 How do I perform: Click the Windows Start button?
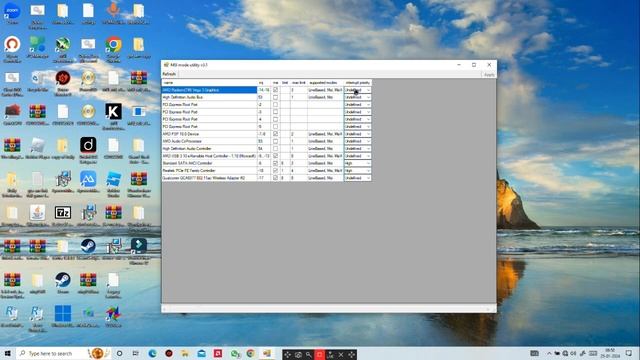click(7, 353)
